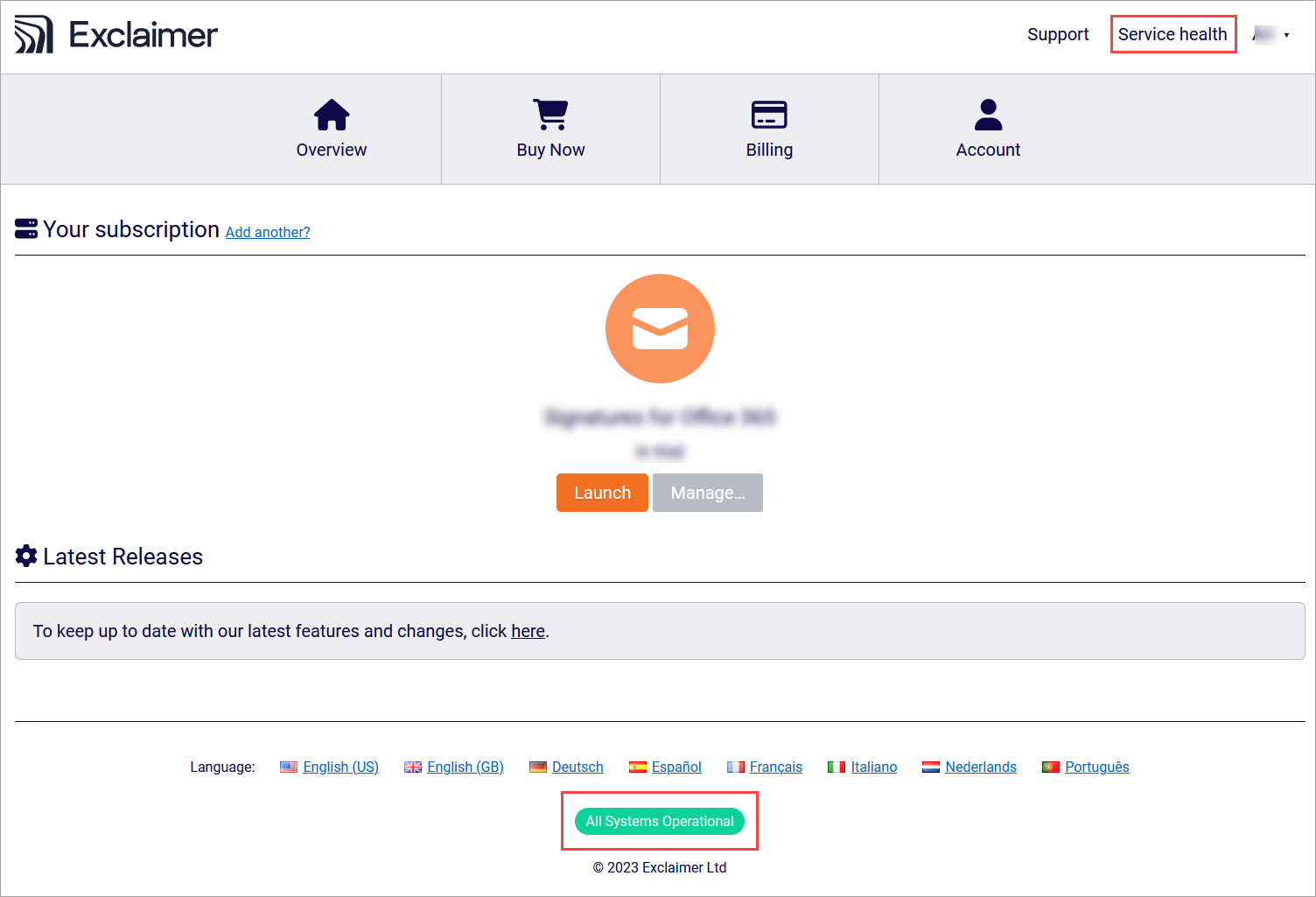The width and height of the screenshot is (1316, 897).
Task: Click the "here" link under Latest Releases
Action: (528, 631)
